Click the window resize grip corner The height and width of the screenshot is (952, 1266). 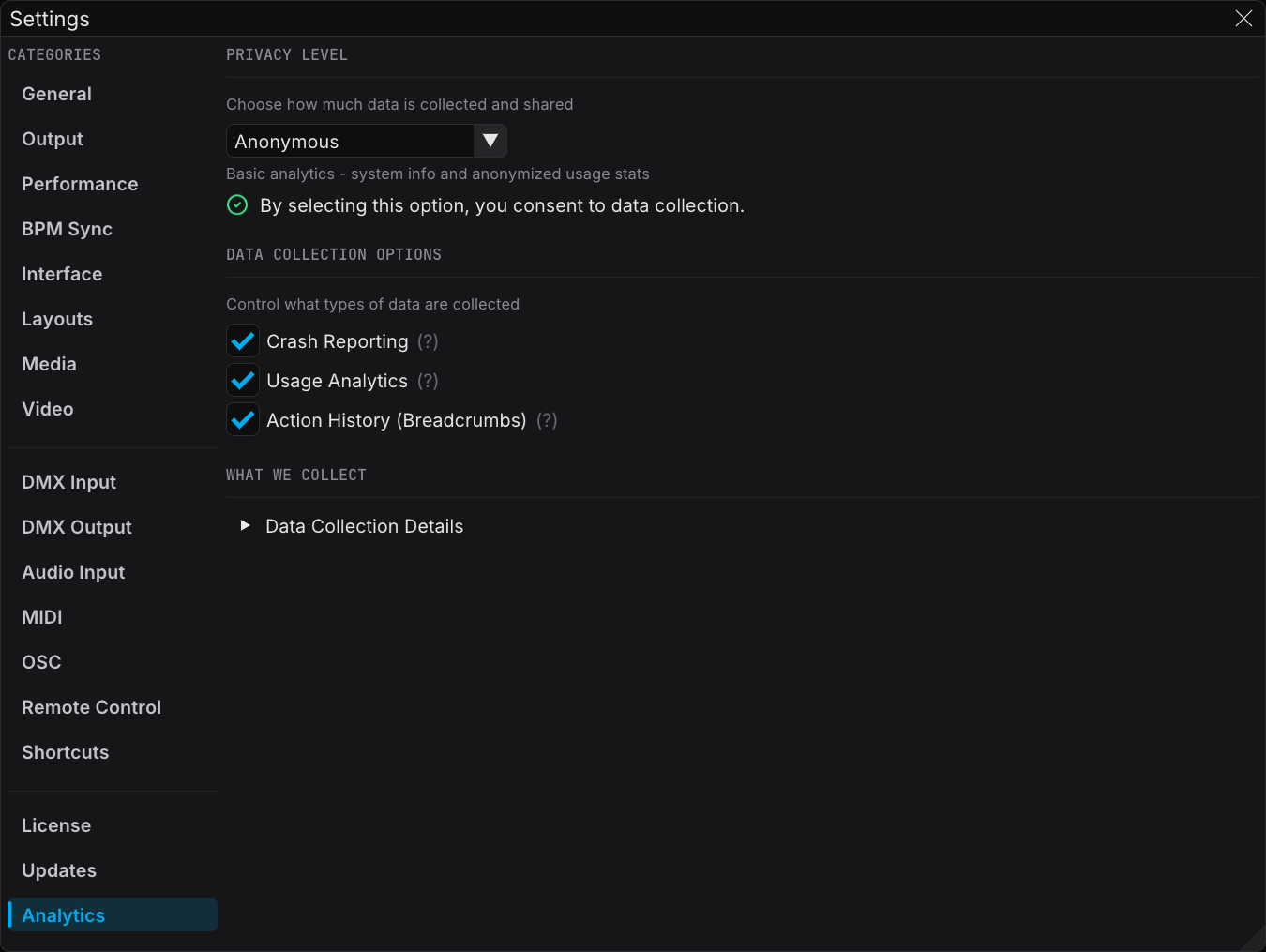click(x=1254, y=940)
